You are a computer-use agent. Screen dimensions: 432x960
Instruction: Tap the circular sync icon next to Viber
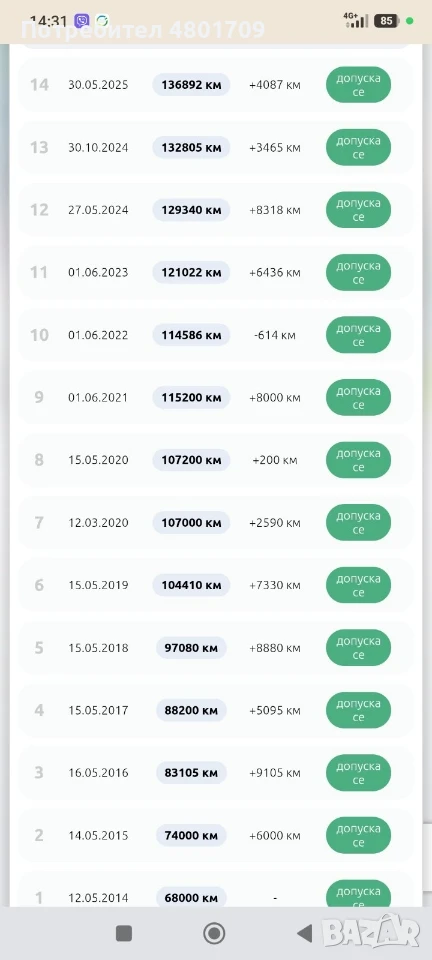click(102, 21)
